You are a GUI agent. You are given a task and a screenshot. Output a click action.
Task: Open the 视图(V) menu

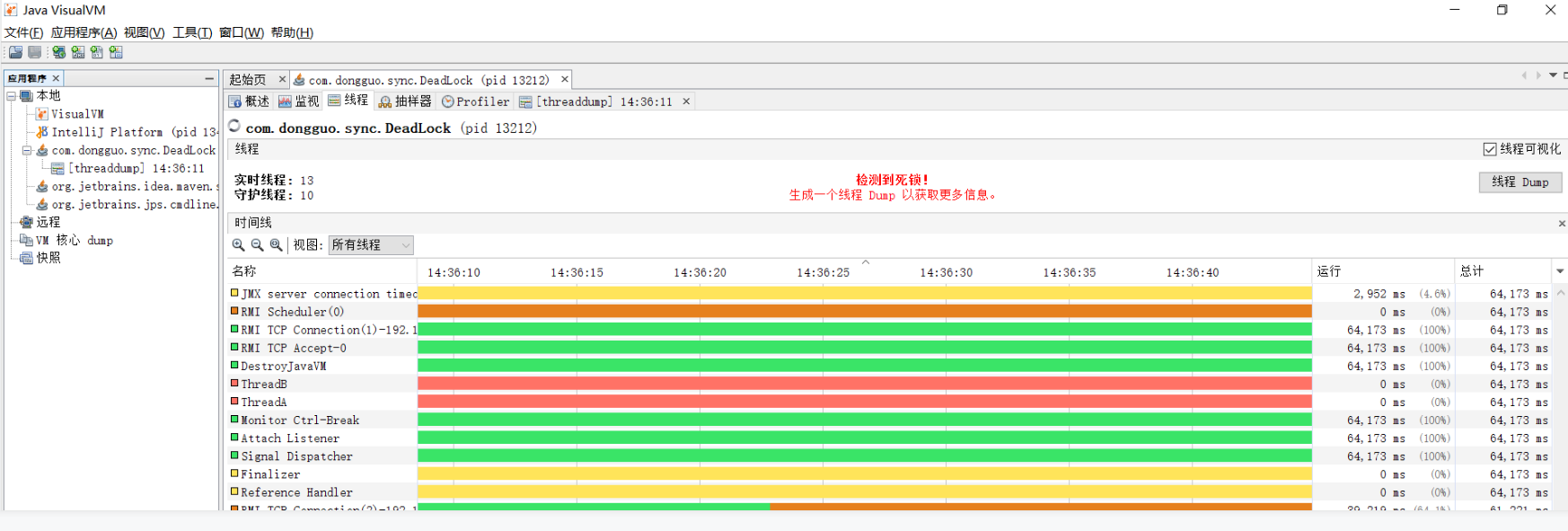click(144, 32)
